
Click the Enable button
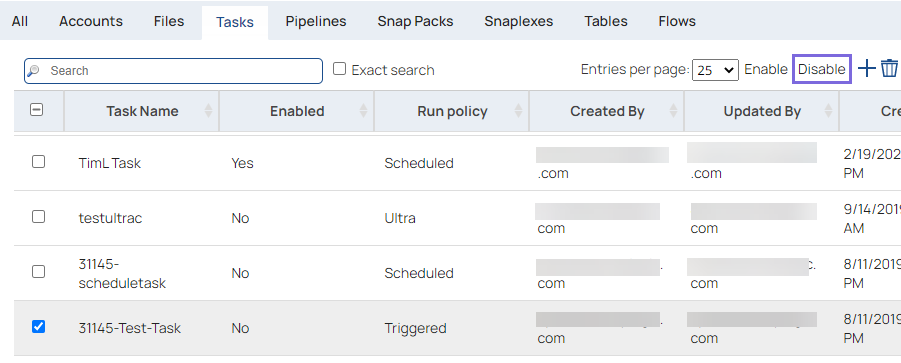766,69
